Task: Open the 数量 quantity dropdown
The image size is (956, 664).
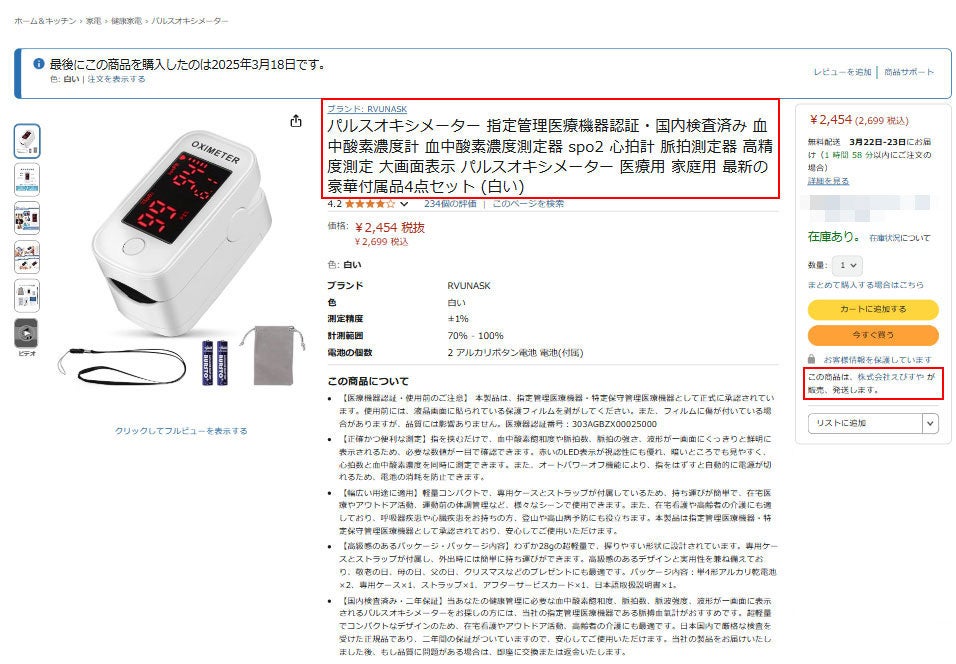Action: point(847,265)
